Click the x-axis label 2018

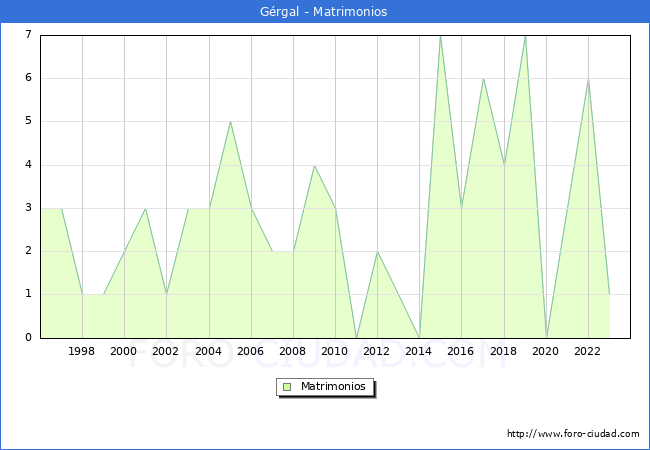(504, 351)
